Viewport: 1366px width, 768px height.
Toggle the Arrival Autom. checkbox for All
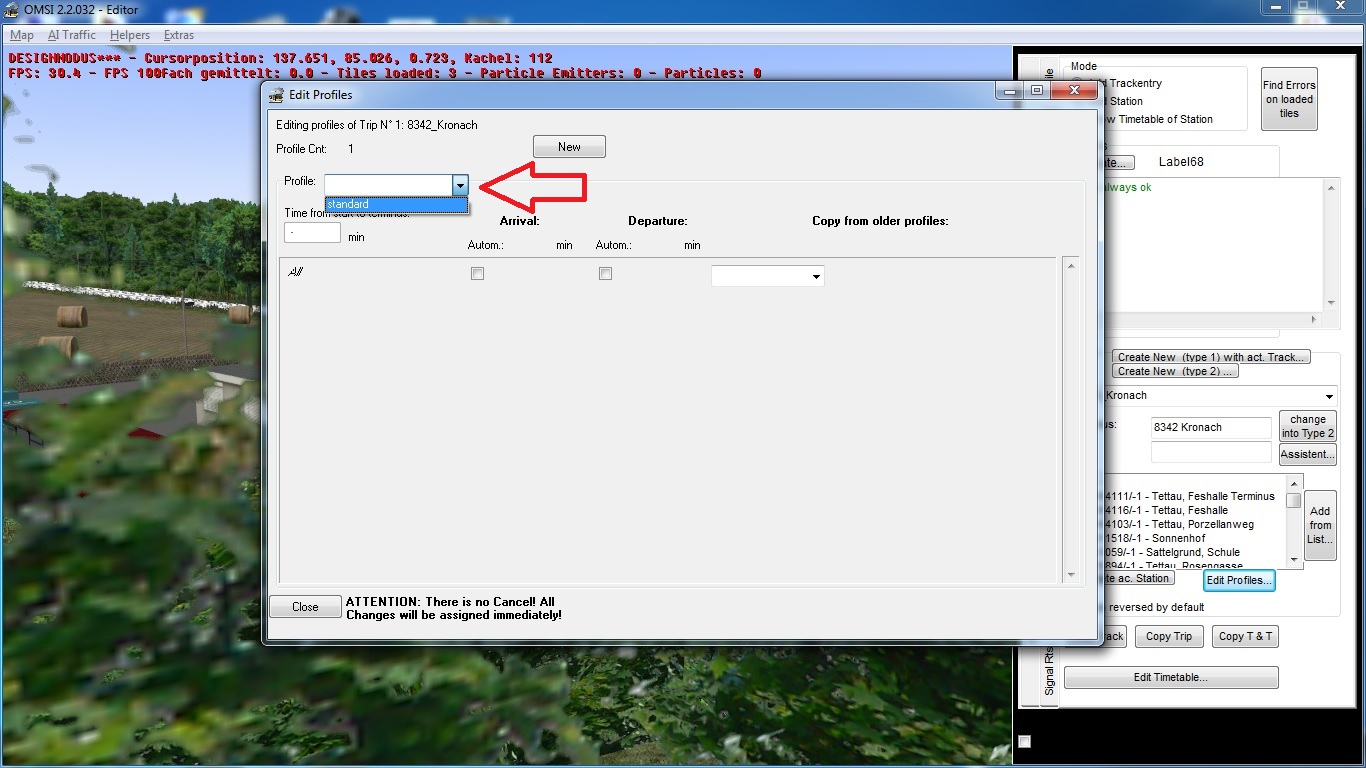pyautogui.click(x=477, y=273)
